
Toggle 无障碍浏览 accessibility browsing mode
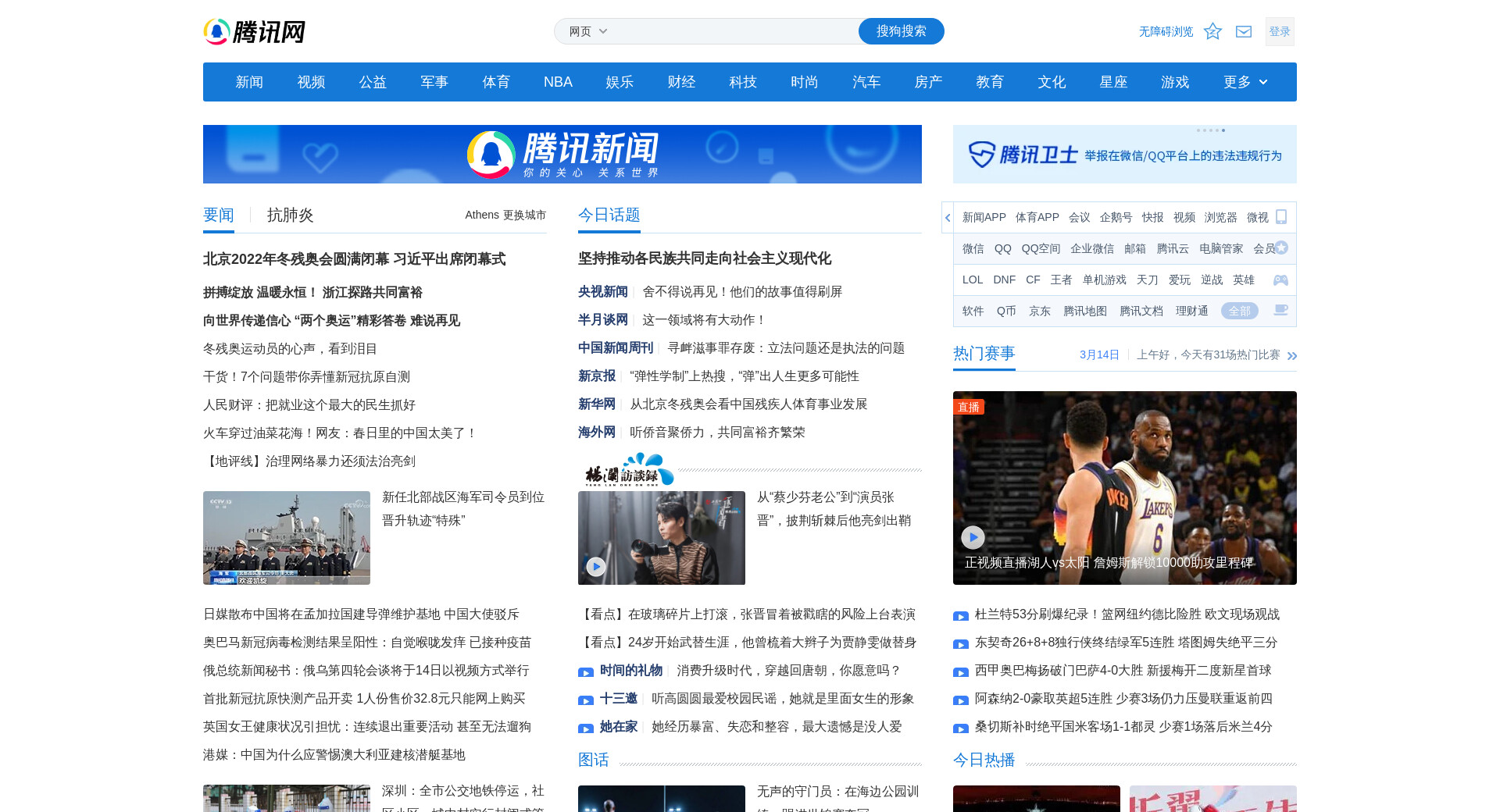point(1166,31)
